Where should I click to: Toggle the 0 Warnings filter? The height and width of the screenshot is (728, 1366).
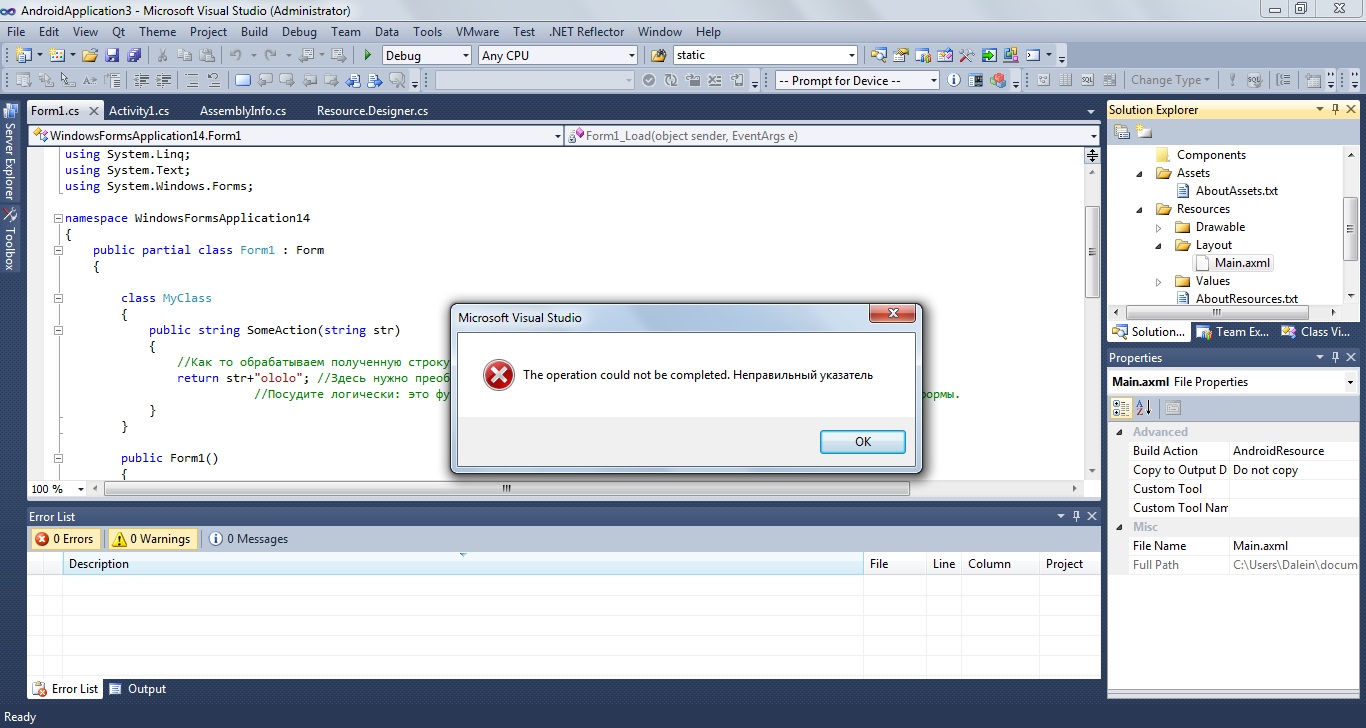[x=153, y=539]
